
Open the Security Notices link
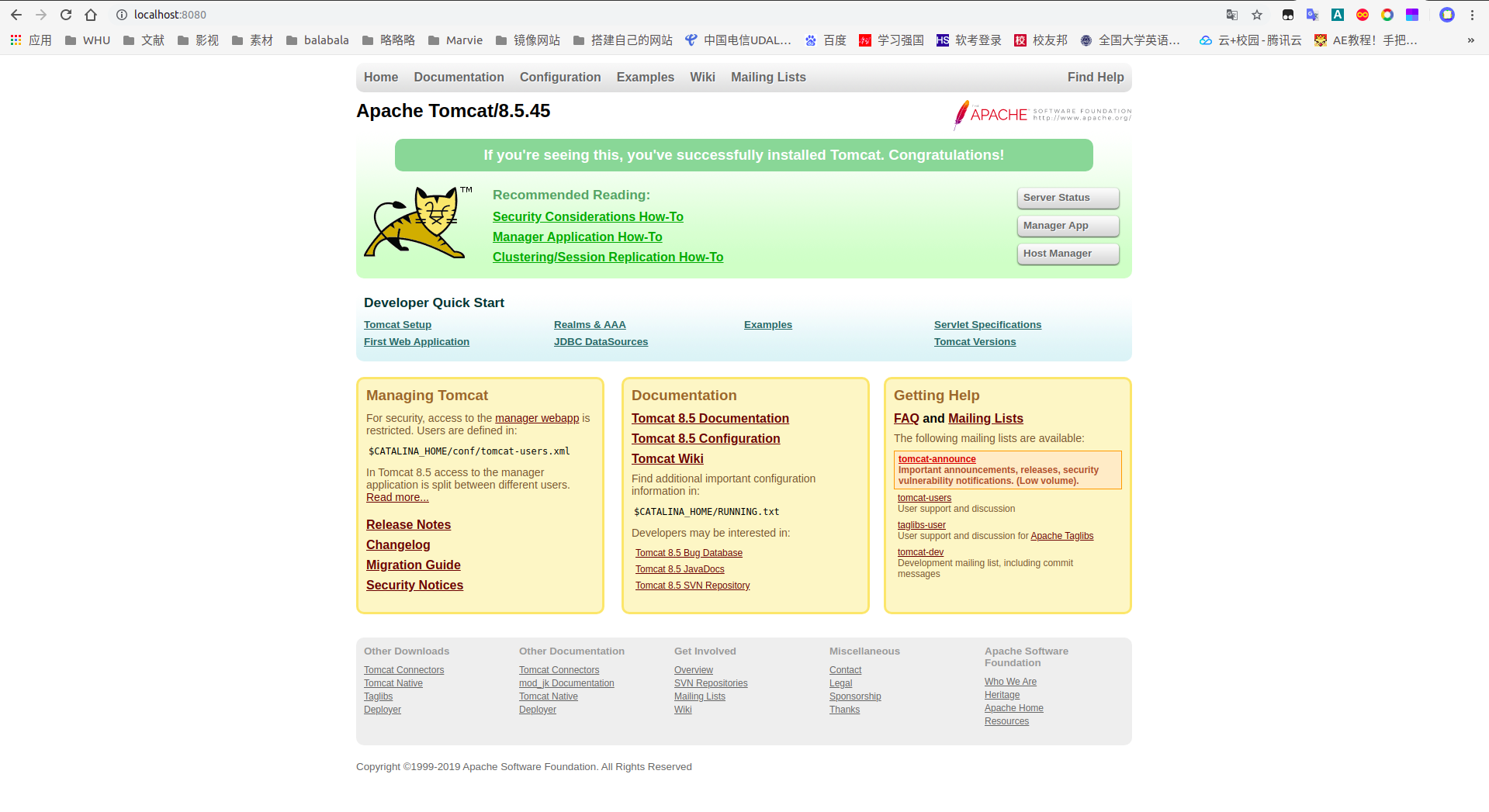coord(414,586)
